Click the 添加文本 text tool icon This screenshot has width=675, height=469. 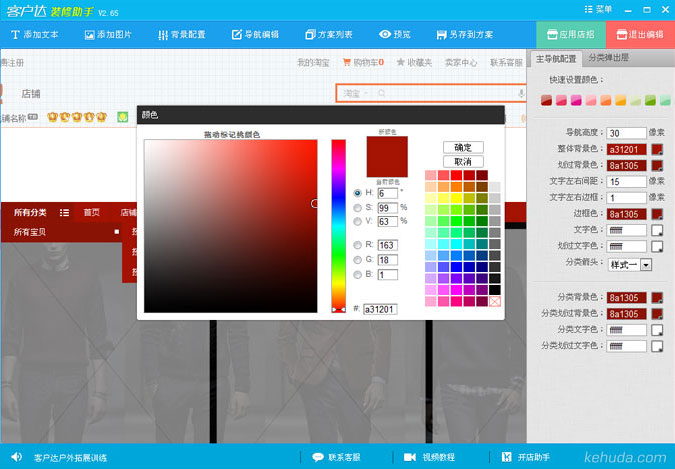(15, 34)
